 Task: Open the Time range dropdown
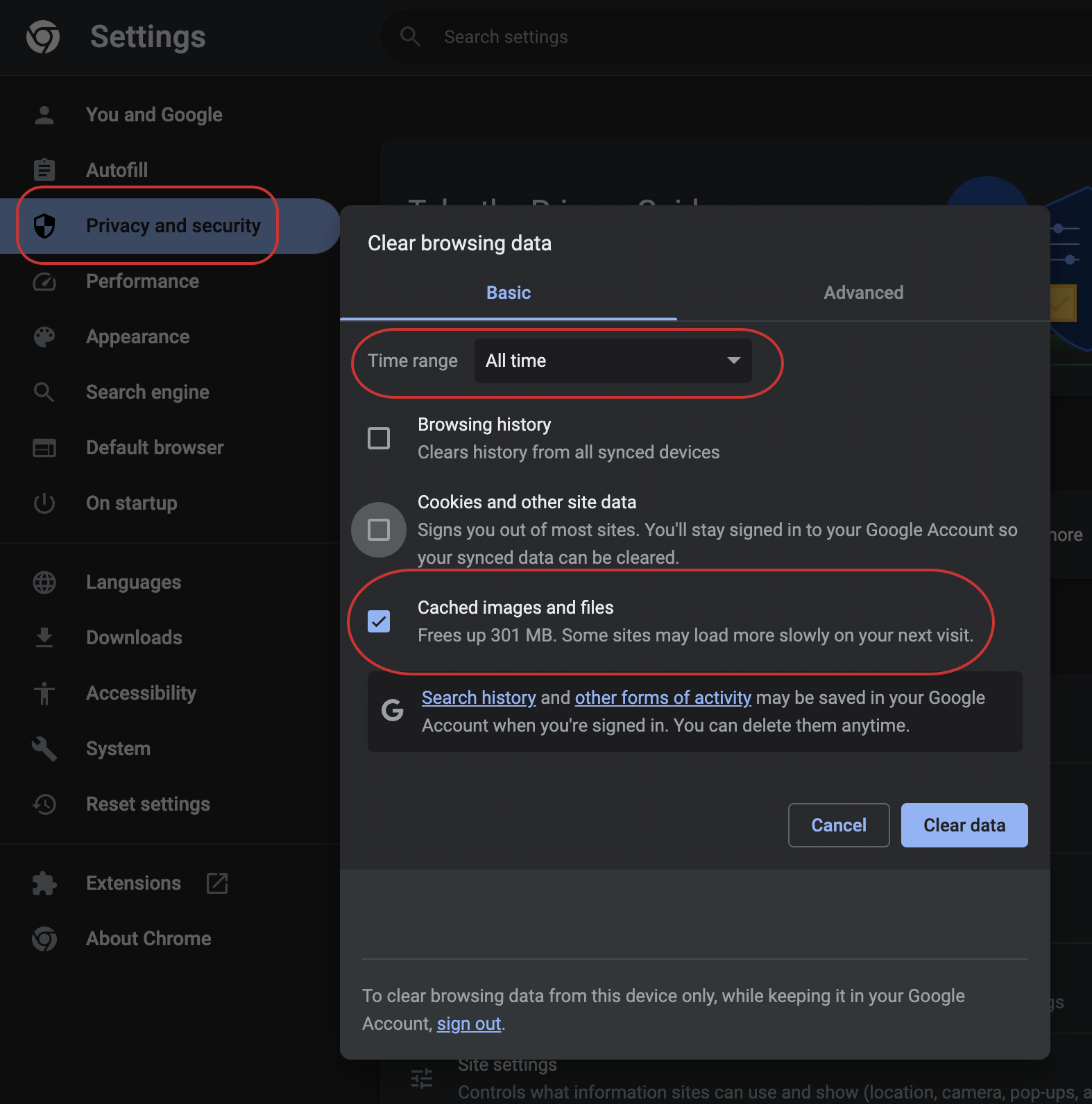point(612,361)
